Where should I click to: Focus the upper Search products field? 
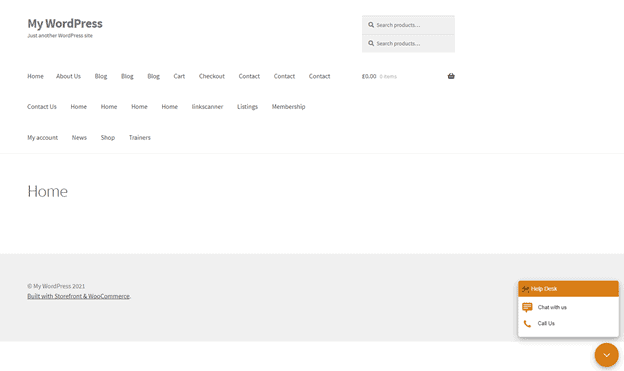point(408,25)
